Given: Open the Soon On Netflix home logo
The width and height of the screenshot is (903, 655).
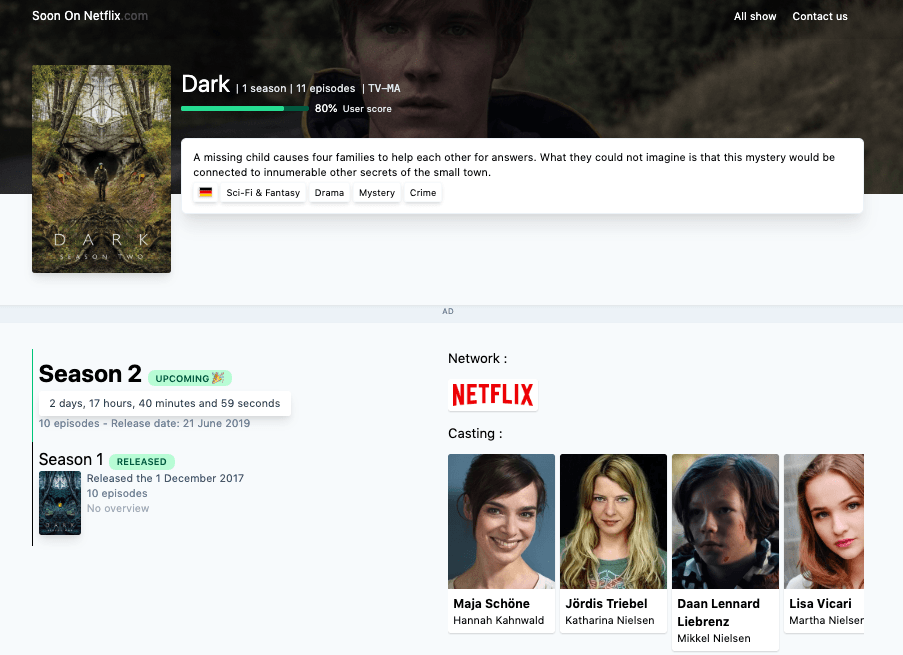Looking at the screenshot, I should 91,16.
